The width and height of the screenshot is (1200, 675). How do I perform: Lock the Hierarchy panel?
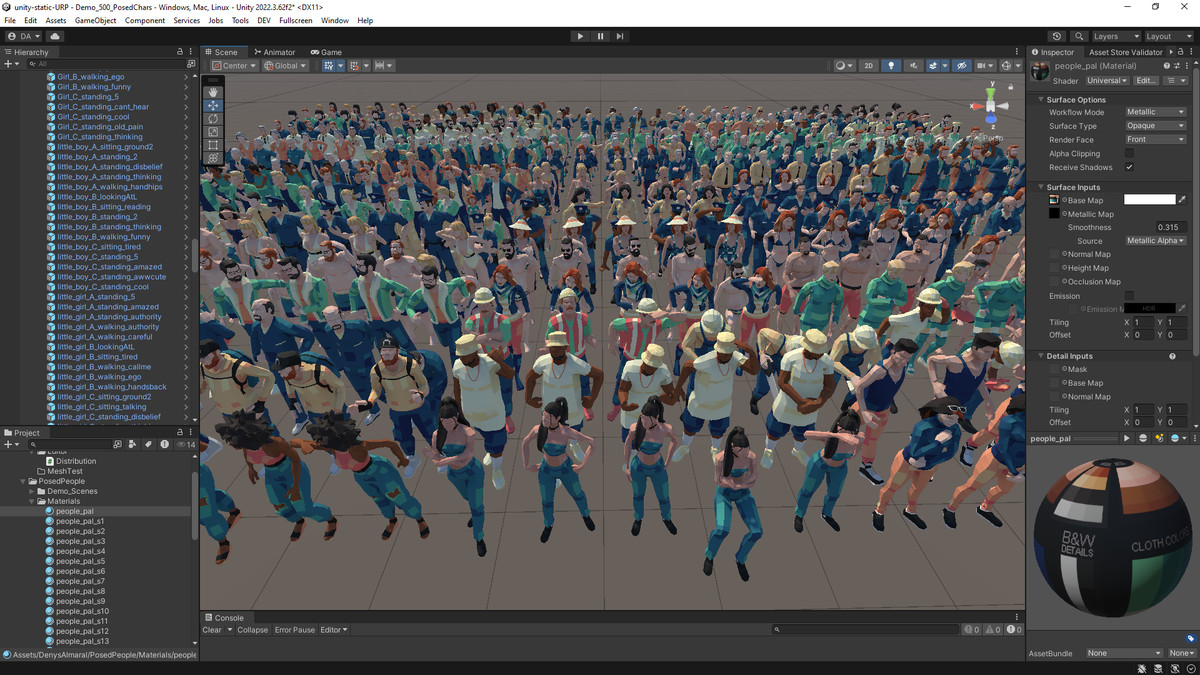coord(180,52)
